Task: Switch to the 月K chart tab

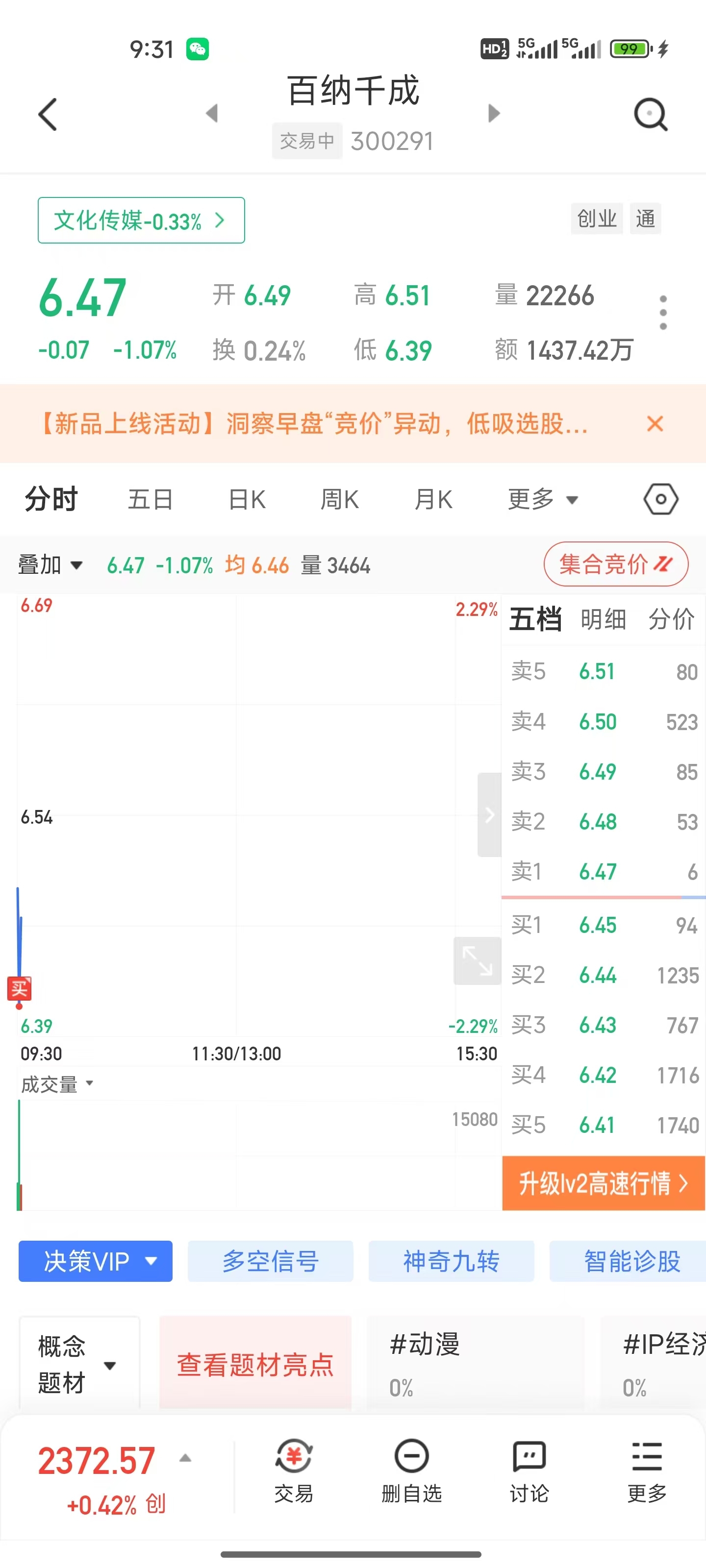Action: pyautogui.click(x=433, y=499)
